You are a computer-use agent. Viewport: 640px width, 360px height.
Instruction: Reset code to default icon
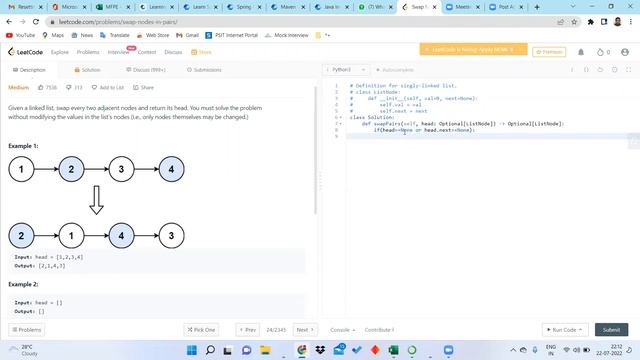click(x=600, y=70)
